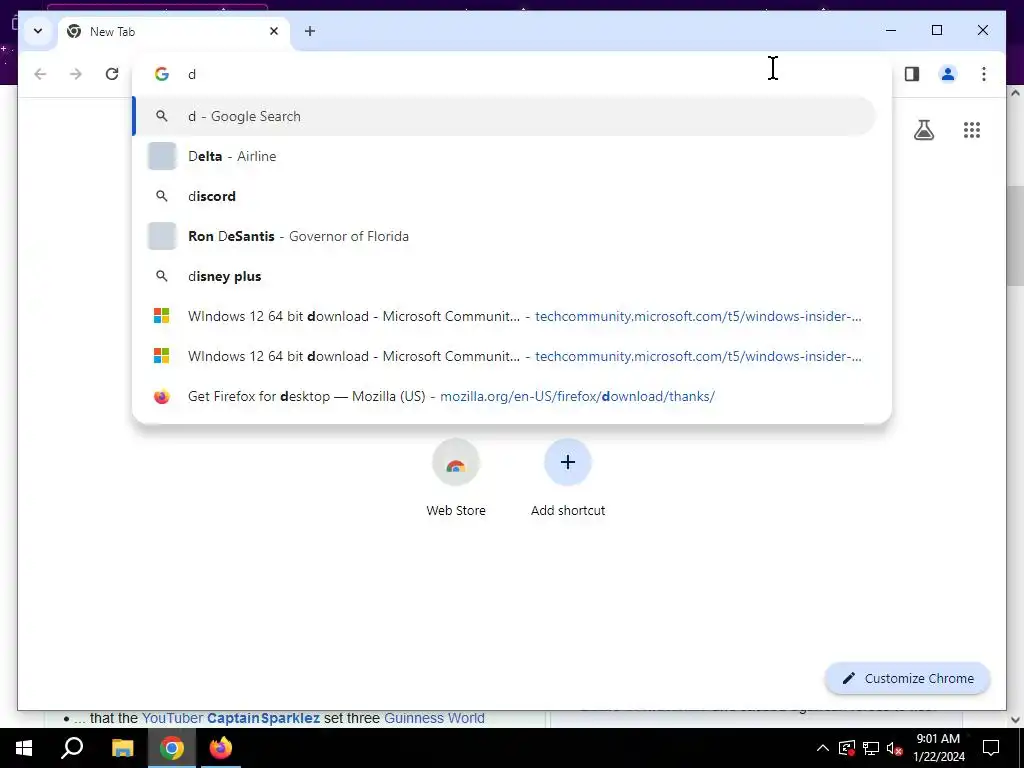Viewport: 1024px width, 768px height.
Task: Switch to Firefox from the taskbar
Action: [x=221, y=748]
